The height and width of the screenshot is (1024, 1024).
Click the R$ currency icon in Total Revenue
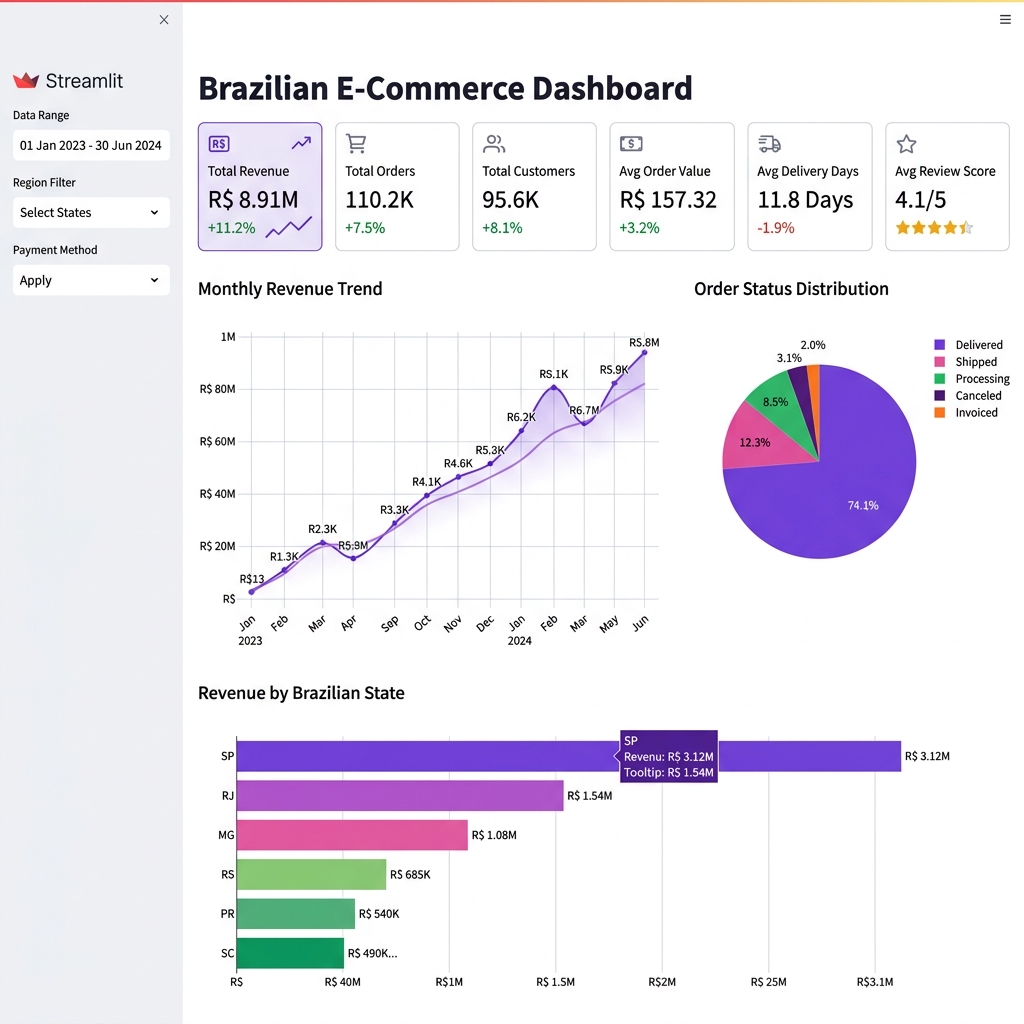219,144
